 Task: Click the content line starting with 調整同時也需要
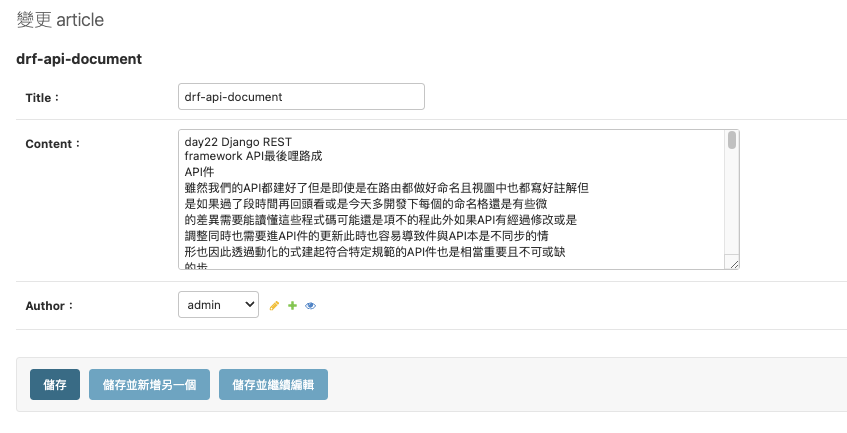click(x=367, y=236)
